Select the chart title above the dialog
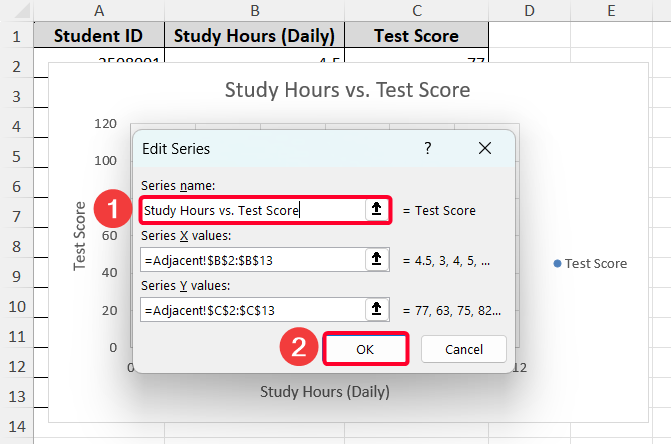This screenshot has height=444, width=671. (347, 90)
